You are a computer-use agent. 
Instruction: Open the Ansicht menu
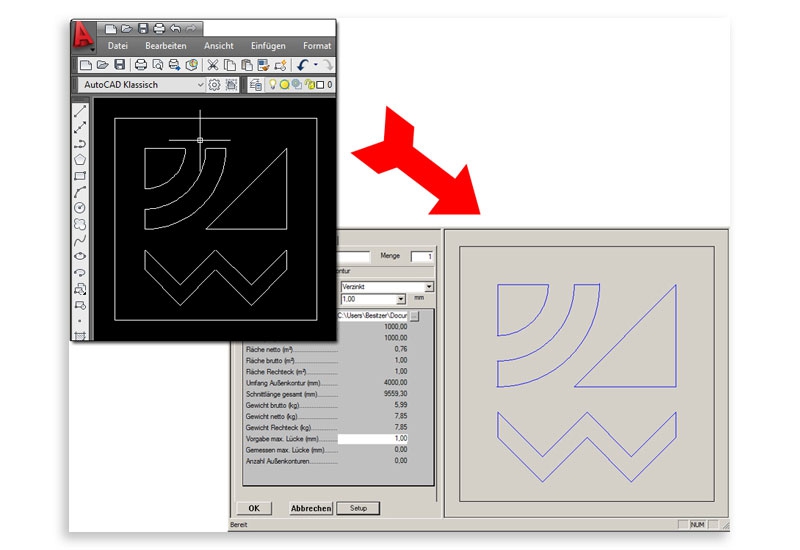coord(218,45)
